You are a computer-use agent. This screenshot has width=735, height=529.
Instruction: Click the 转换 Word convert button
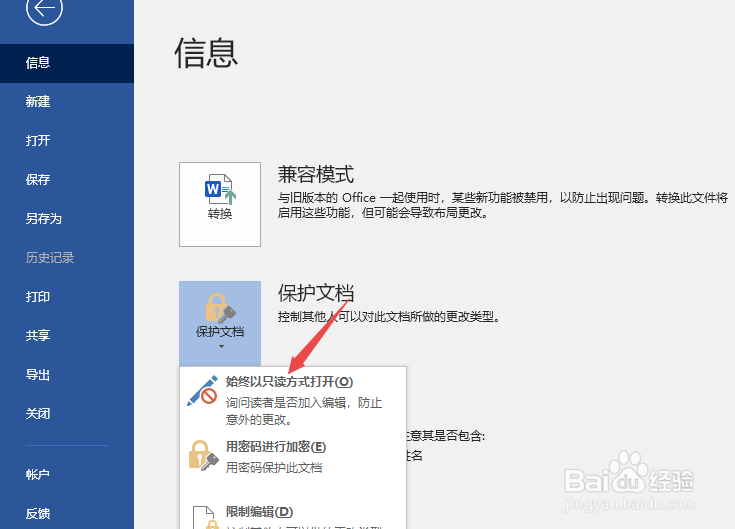pyautogui.click(x=220, y=204)
